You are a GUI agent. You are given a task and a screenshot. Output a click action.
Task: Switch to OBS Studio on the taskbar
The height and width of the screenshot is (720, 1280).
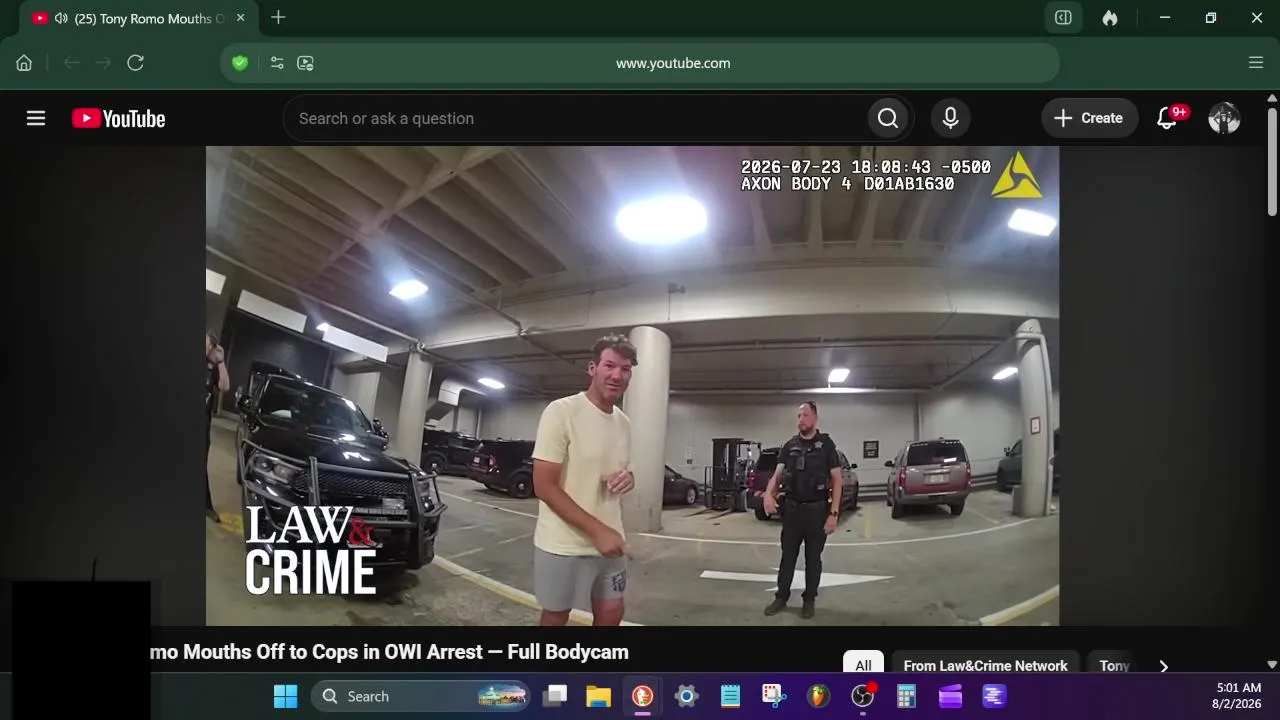click(x=863, y=696)
